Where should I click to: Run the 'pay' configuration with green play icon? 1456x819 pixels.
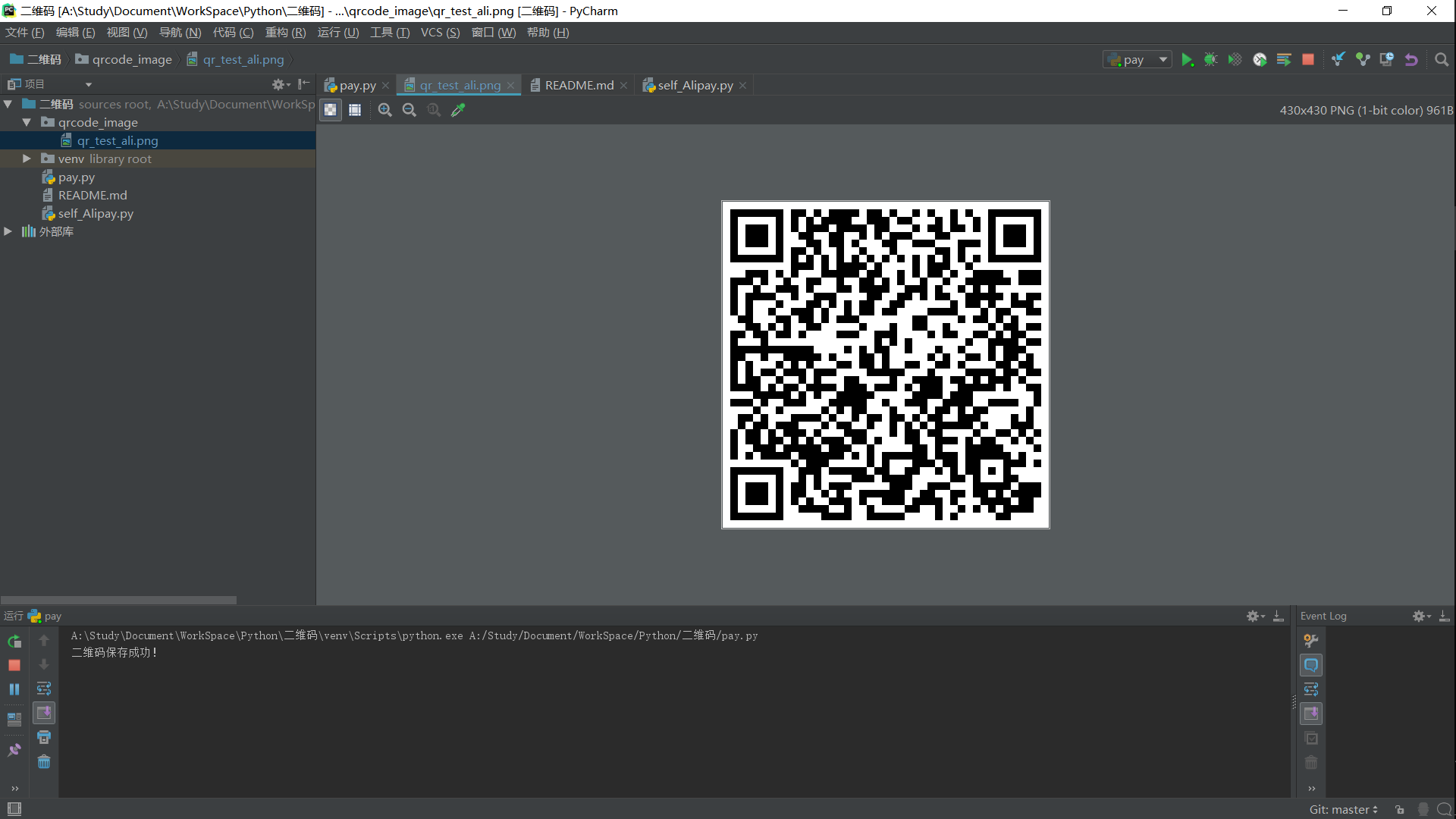coord(1188,59)
